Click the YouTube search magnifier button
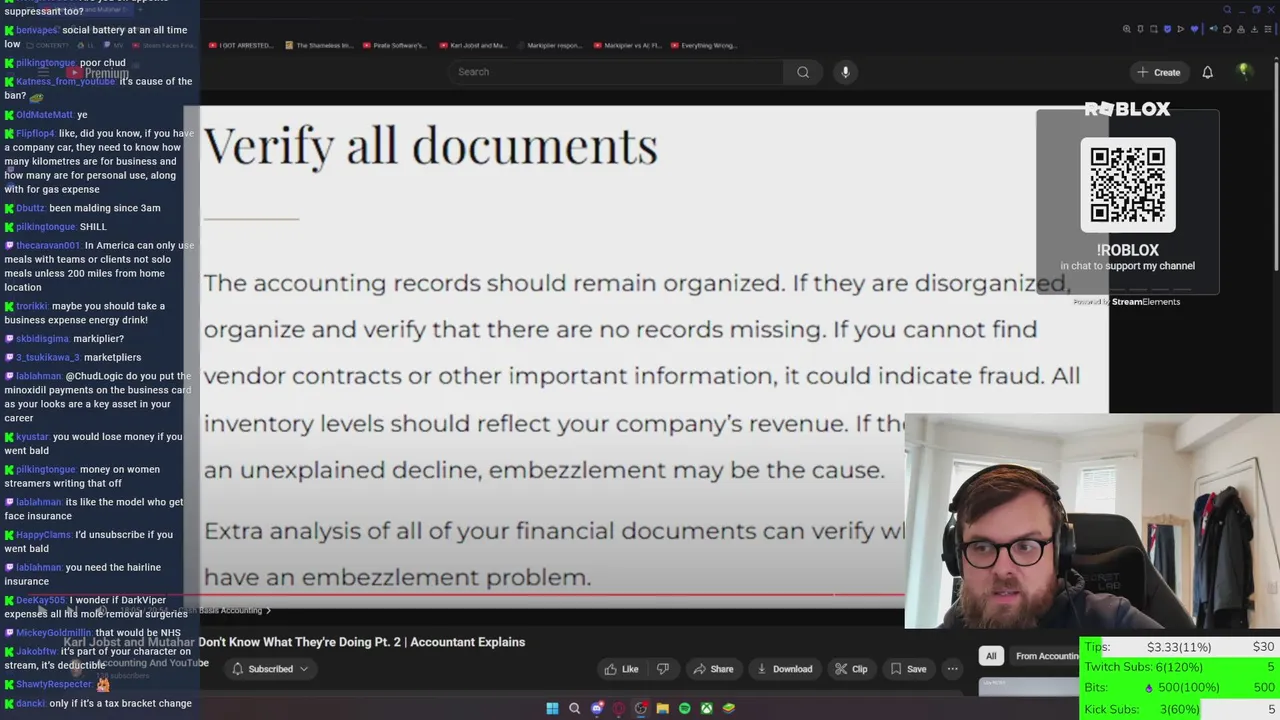 pos(803,72)
